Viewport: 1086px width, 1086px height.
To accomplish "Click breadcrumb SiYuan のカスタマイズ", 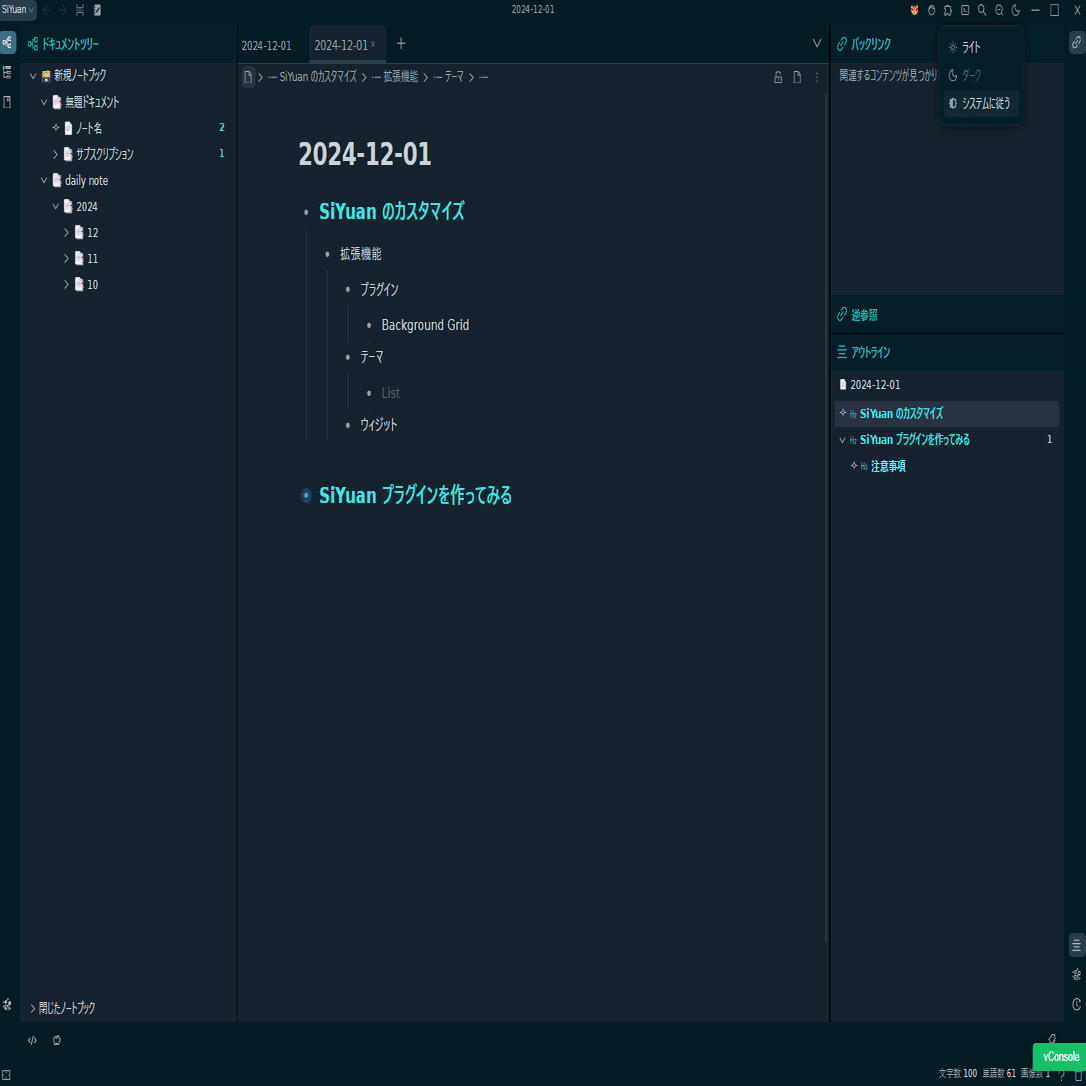I will click(312, 77).
